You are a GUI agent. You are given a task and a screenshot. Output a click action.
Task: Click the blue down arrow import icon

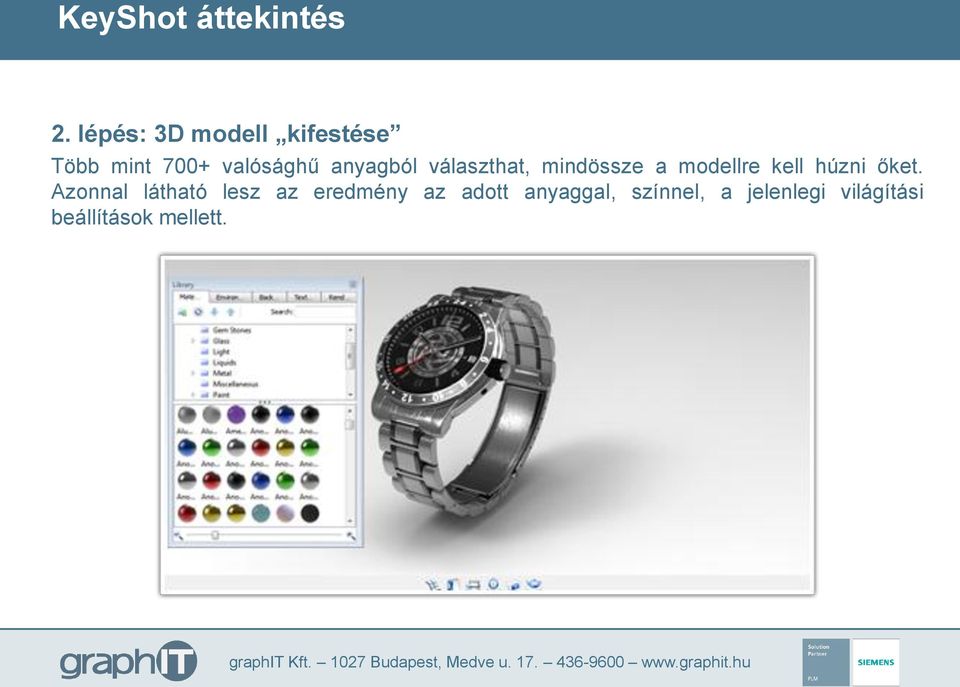point(214,312)
